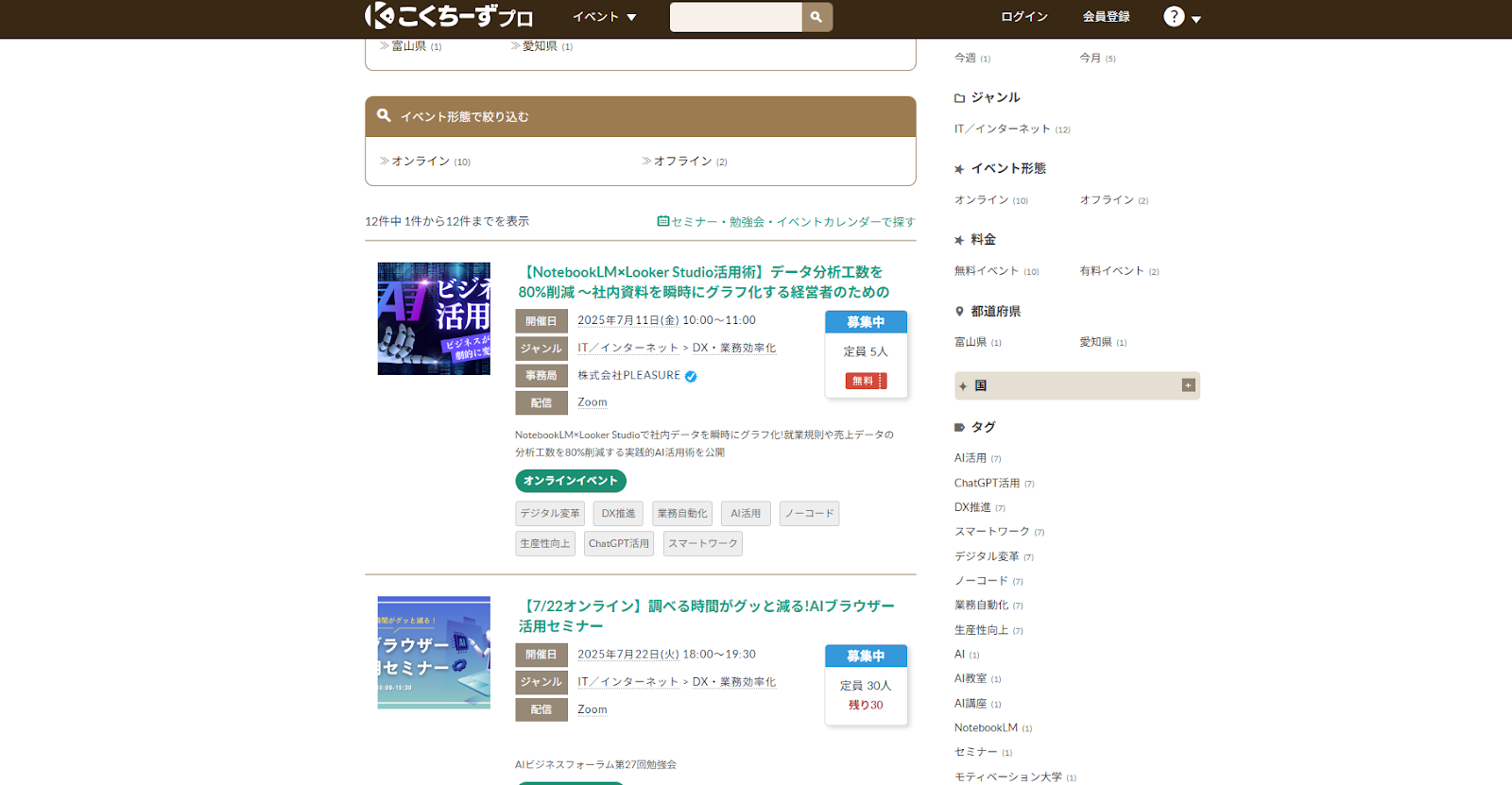The width and height of the screenshot is (1512, 785).
Task: Filter by オンライン in the event-type box
Action: tap(421, 162)
